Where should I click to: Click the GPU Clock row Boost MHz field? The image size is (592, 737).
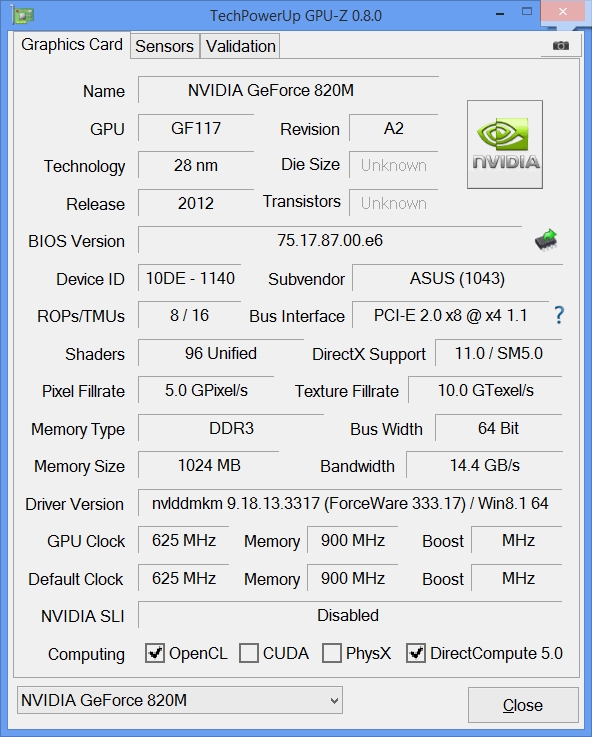(x=517, y=541)
